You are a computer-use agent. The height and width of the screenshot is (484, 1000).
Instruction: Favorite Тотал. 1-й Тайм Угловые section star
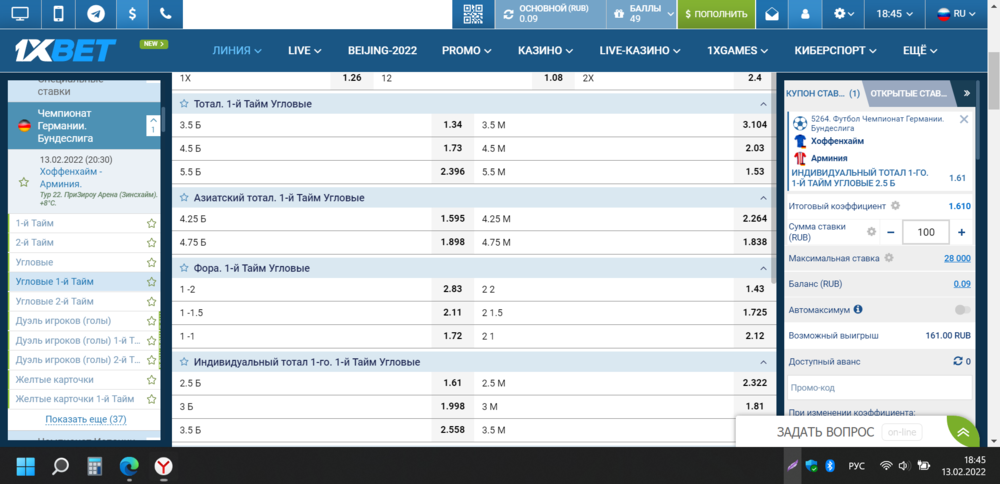point(184,103)
